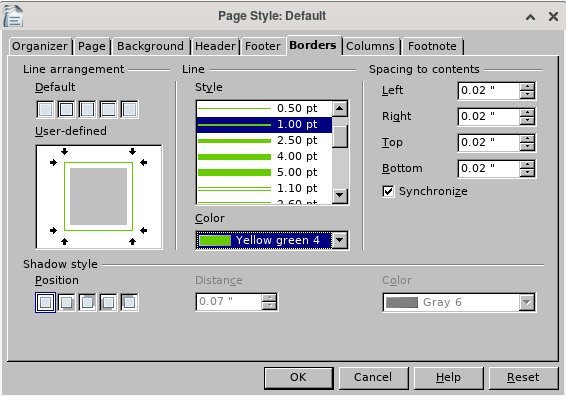The width and height of the screenshot is (566, 396).
Task: Click the OK button
Action: tap(299, 378)
